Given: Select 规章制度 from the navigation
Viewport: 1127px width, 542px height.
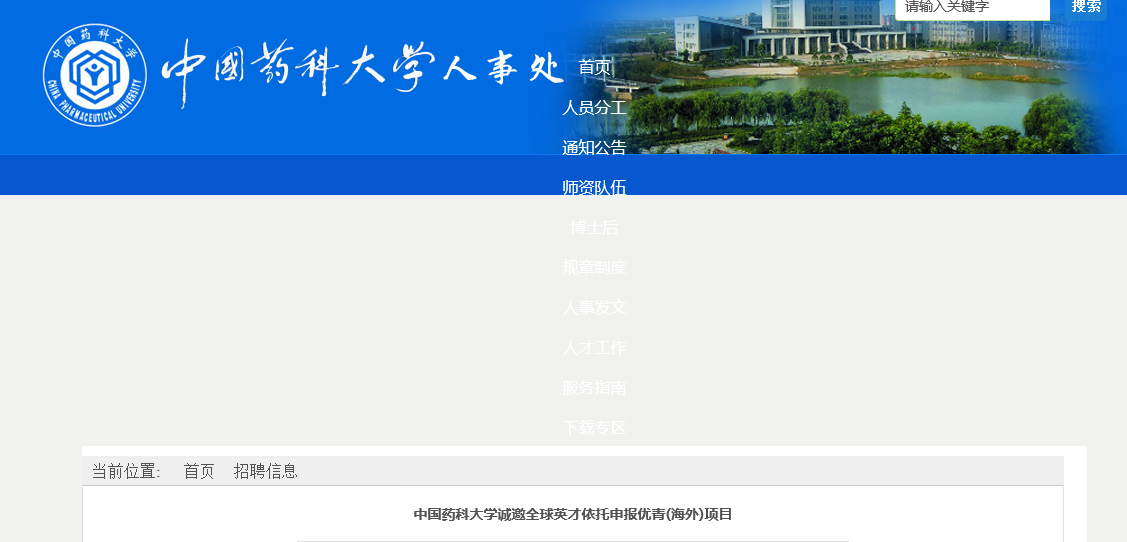Looking at the screenshot, I should pos(594,268).
